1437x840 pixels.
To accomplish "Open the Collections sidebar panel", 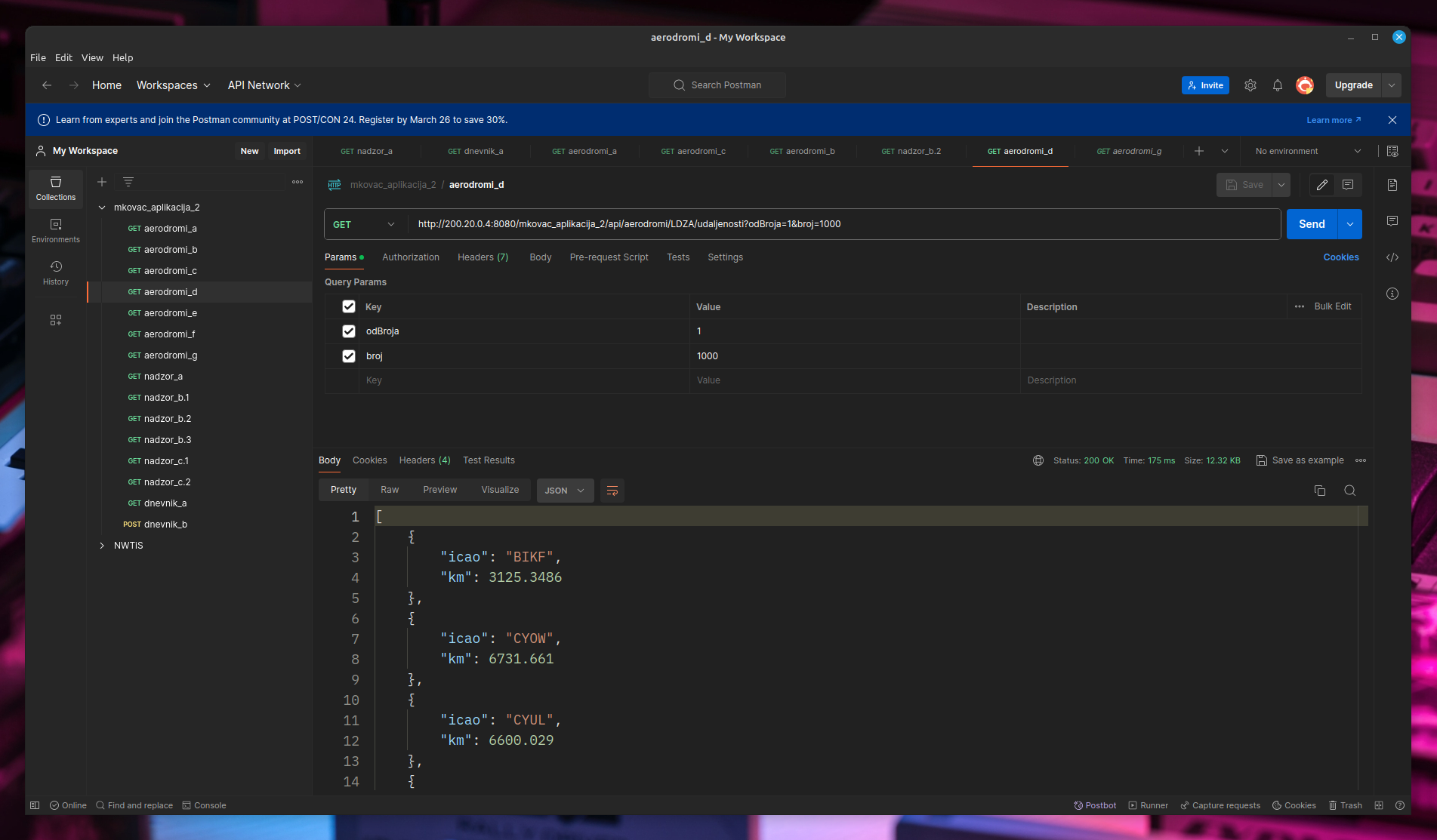I will pyautogui.click(x=56, y=188).
